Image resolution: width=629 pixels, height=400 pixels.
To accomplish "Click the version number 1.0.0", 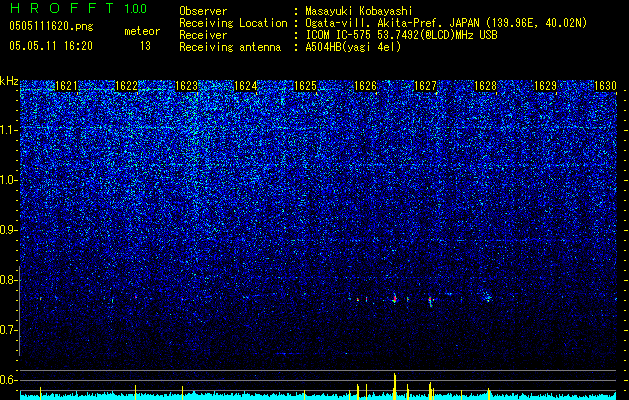I will click(x=136, y=9).
